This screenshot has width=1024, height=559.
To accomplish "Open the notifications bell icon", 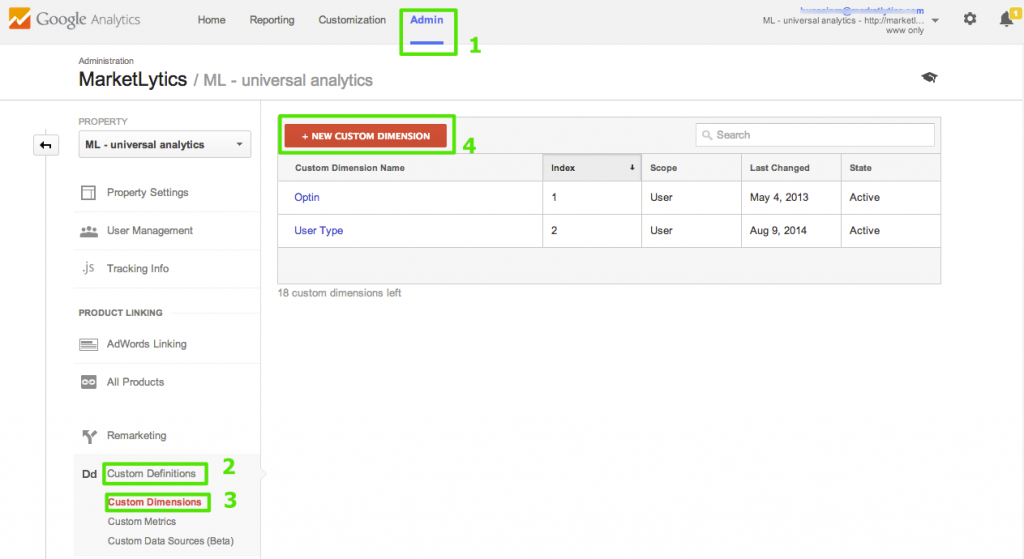I will click(1006, 19).
